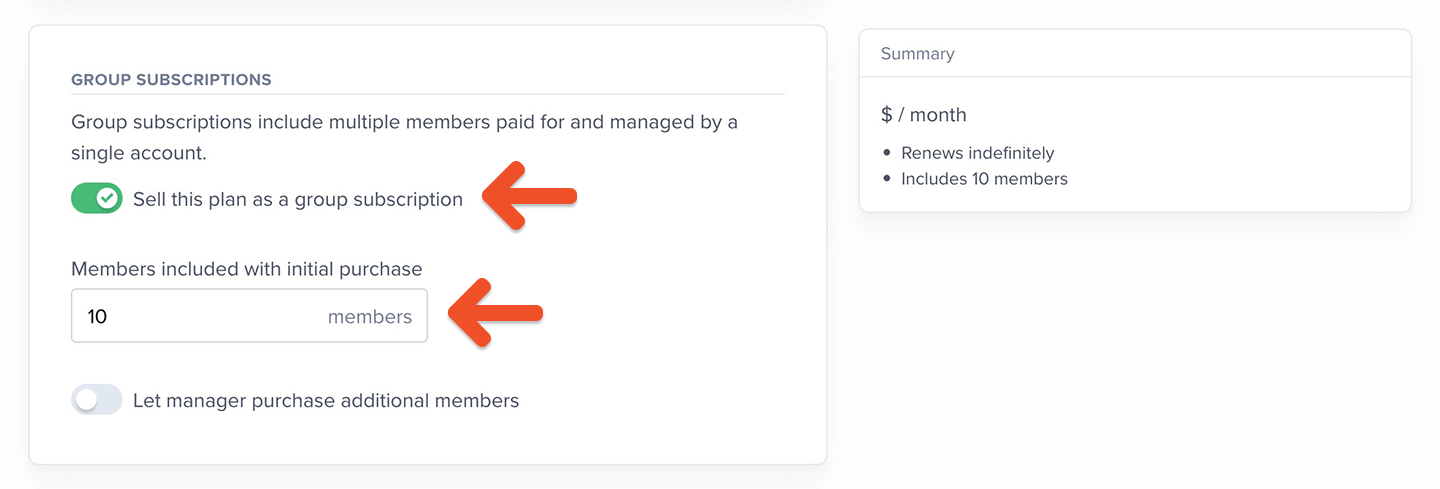Click the bullet before 'Renews indefinitely'

click(887, 154)
